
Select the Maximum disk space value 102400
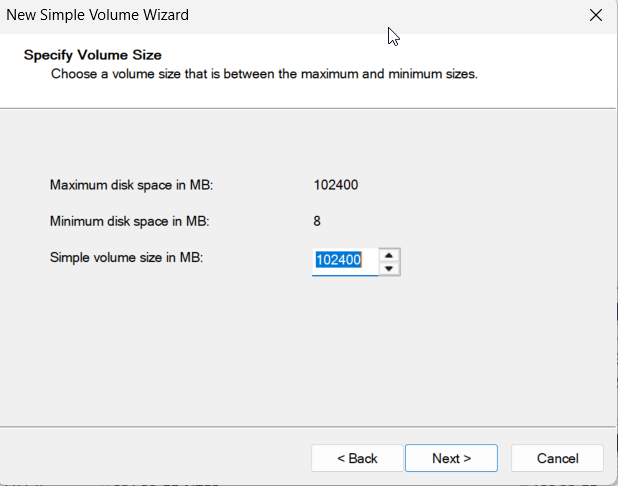(336, 185)
